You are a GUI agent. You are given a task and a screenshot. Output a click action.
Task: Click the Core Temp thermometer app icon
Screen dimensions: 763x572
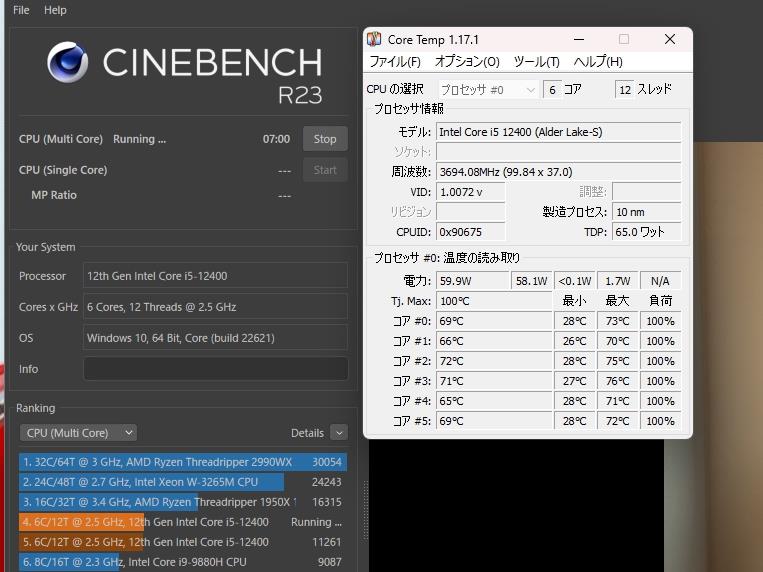click(374, 39)
